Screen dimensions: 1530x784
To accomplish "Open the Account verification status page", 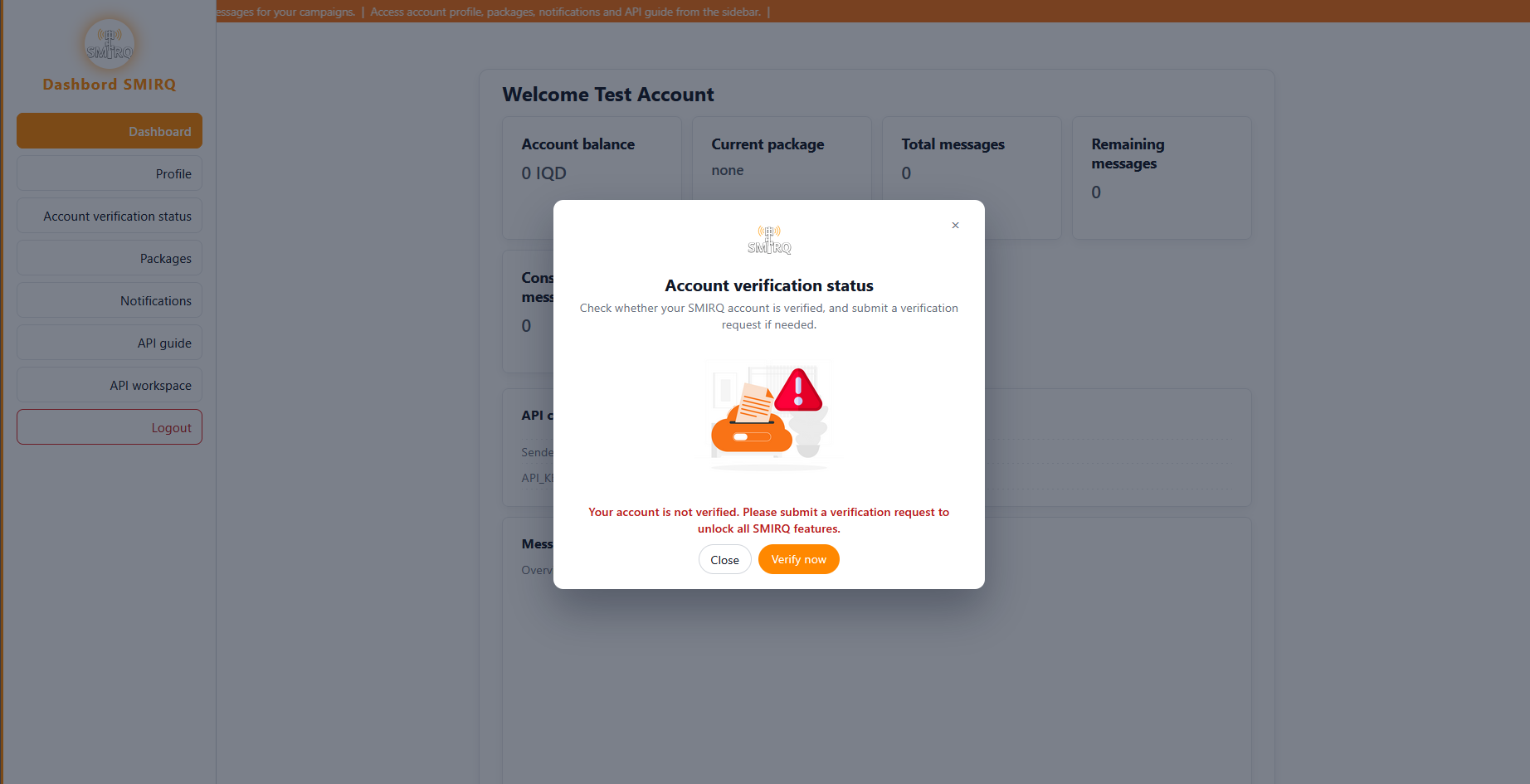I will (x=109, y=216).
